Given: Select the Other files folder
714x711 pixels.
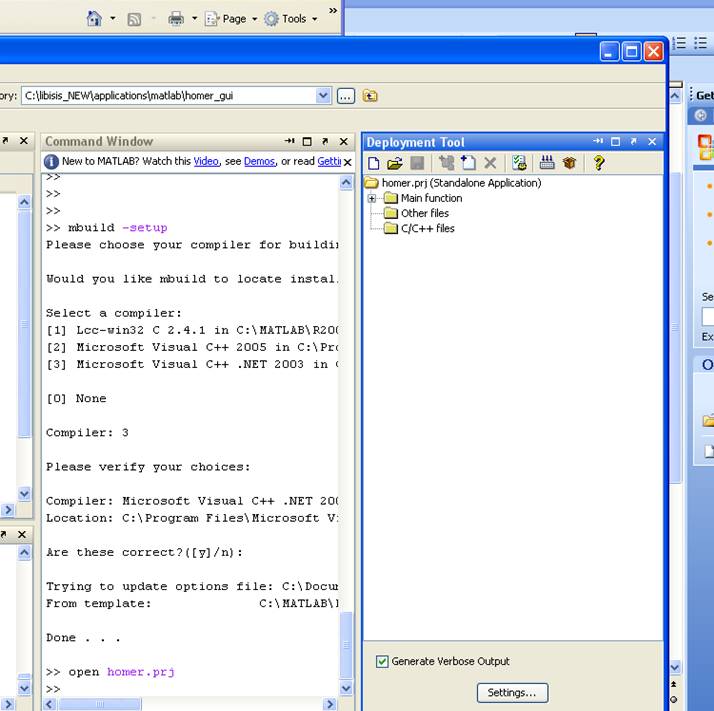Looking at the screenshot, I should [424, 213].
